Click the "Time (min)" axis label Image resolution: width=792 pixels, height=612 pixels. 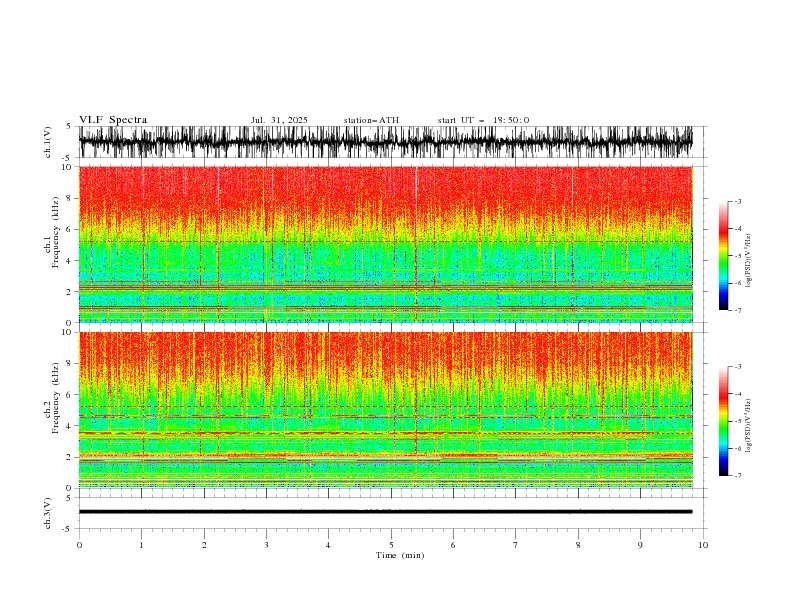pos(400,555)
